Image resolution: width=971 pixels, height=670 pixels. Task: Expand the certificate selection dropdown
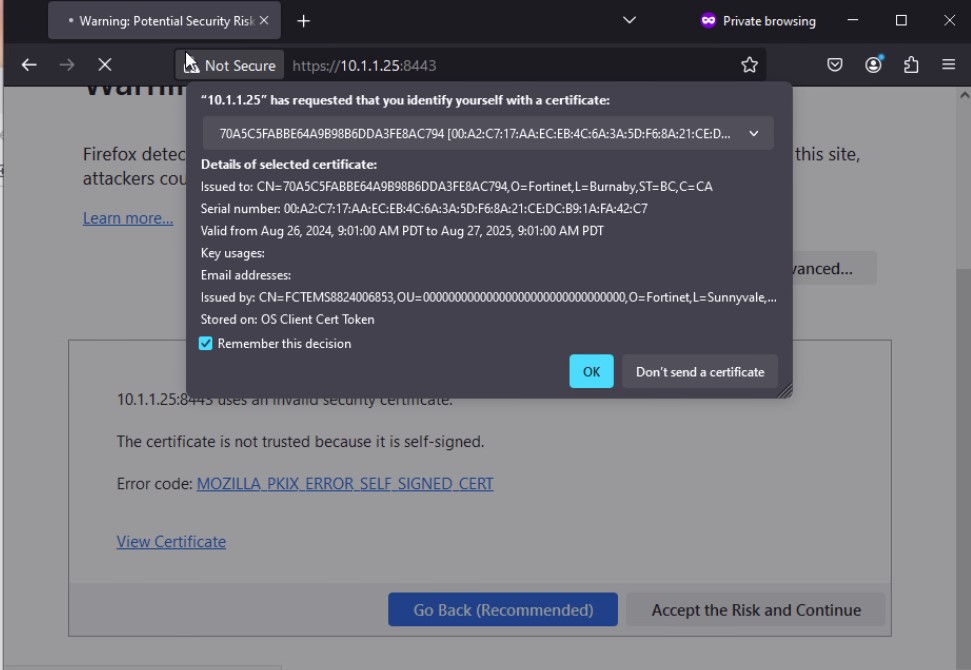click(488, 134)
